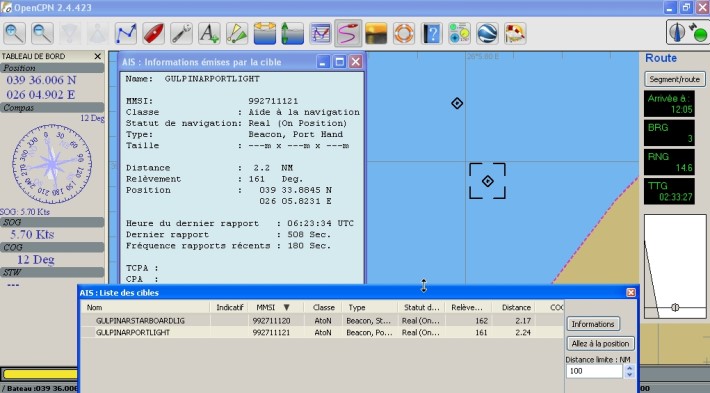Click the Distance limite NM input field
The height and width of the screenshot is (393, 710).
tap(594, 371)
